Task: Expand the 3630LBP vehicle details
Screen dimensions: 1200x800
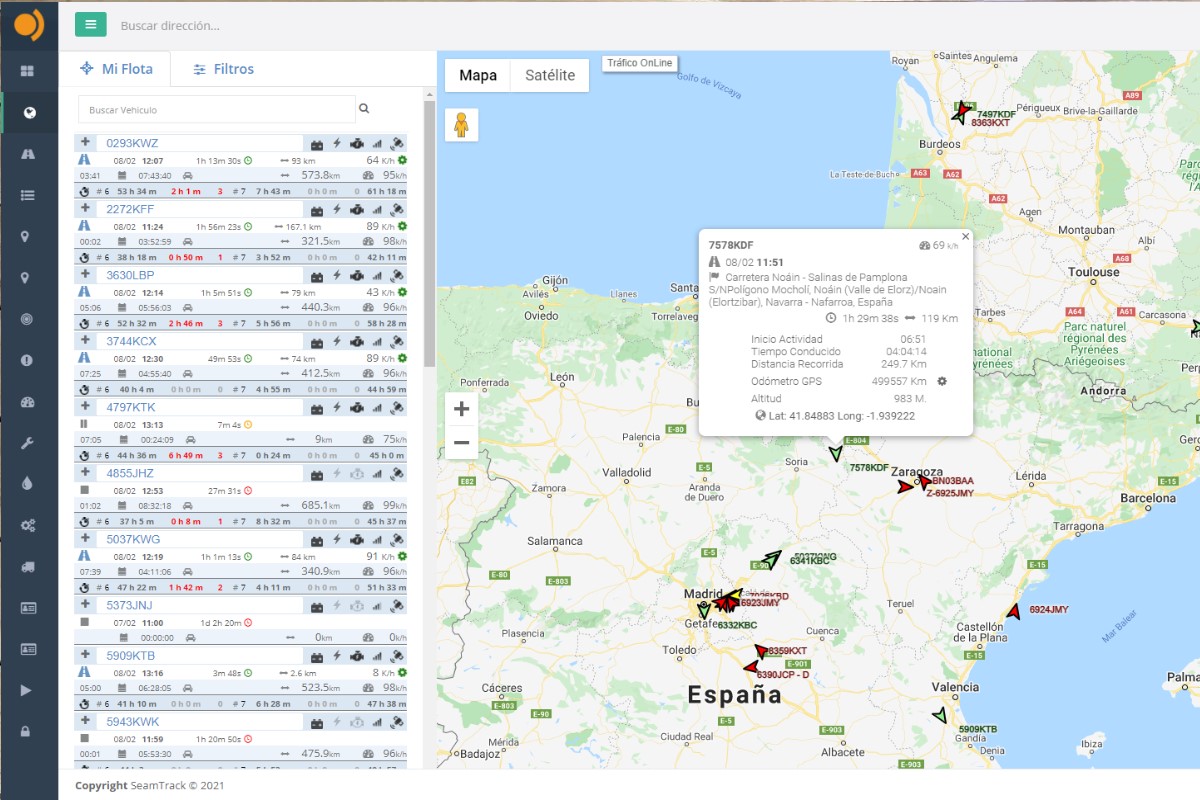Action: click(x=85, y=275)
